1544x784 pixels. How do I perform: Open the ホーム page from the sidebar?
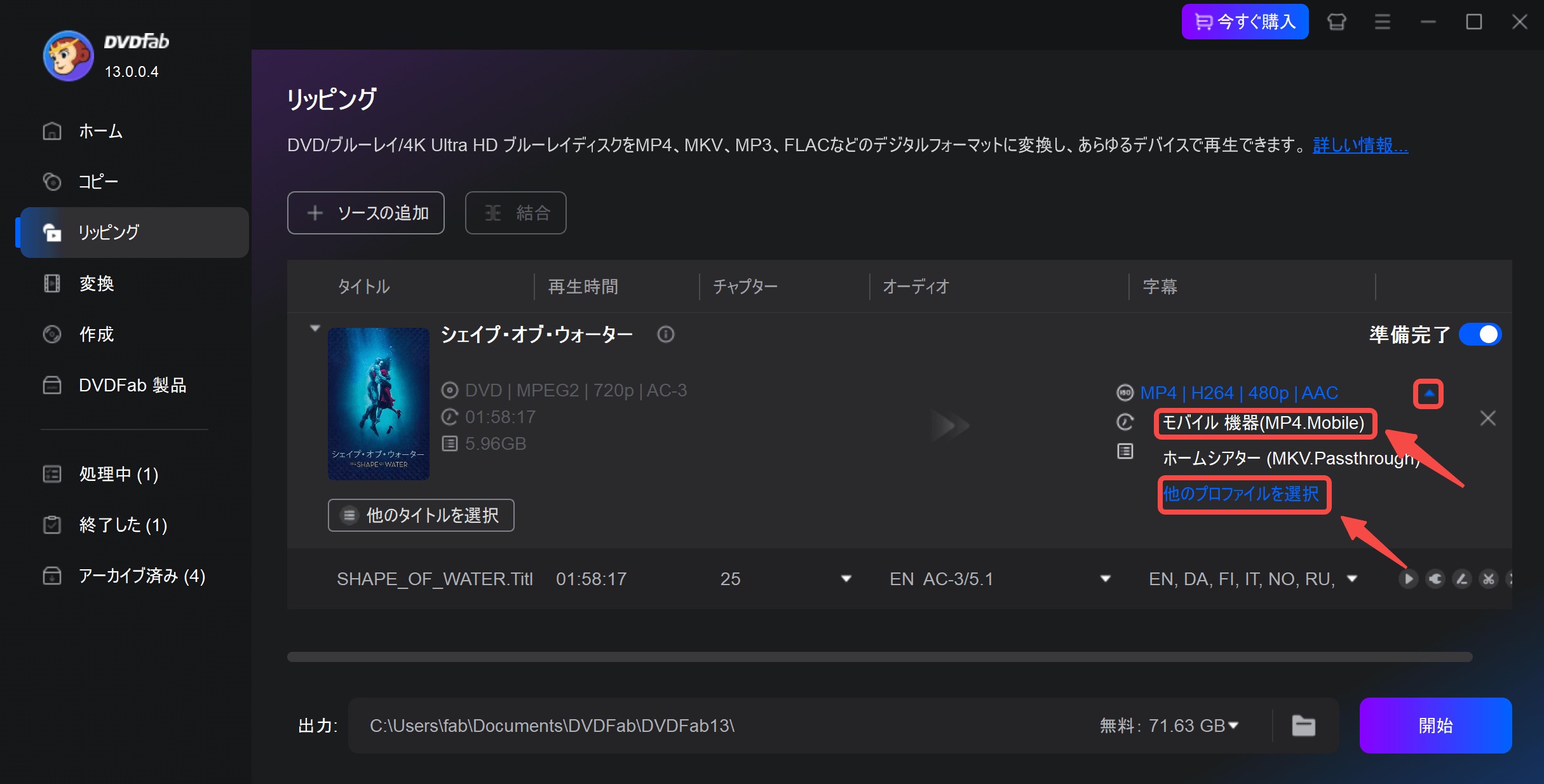133,131
